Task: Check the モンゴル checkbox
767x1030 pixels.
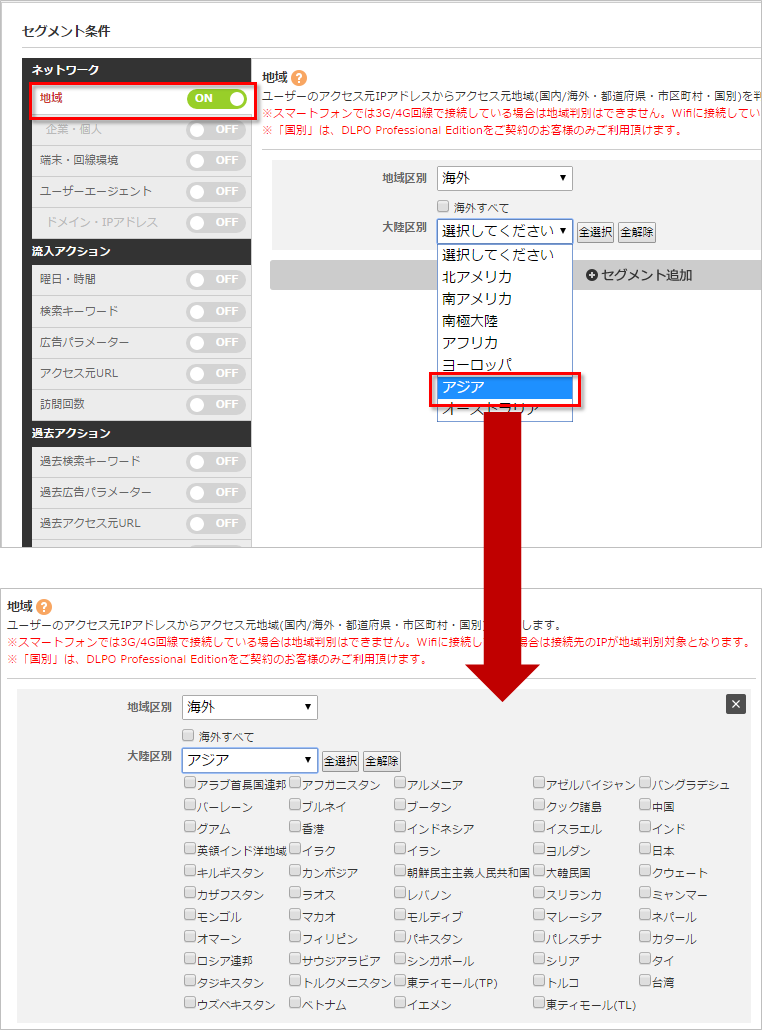Action: click(190, 914)
